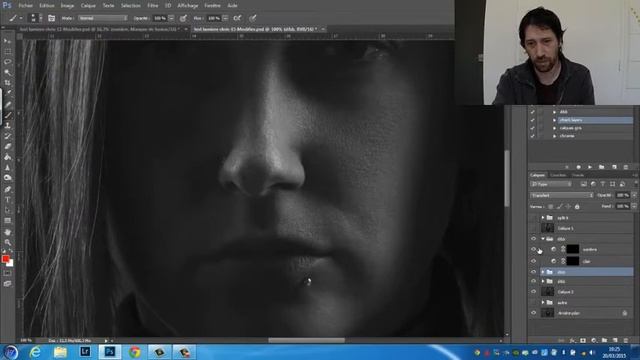Select the Zoom tool
640x360 pixels.
7,243
